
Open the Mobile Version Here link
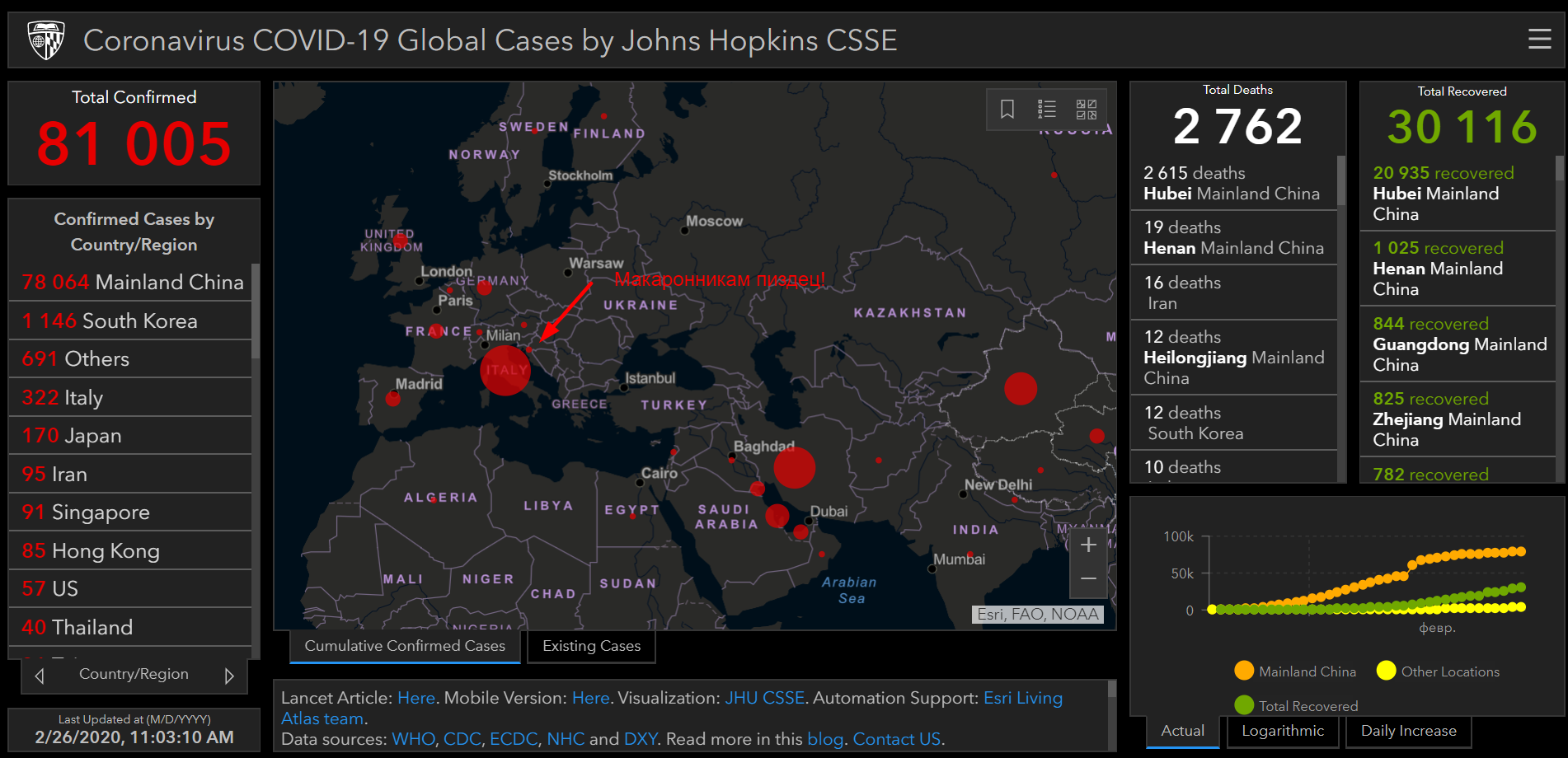point(590,698)
